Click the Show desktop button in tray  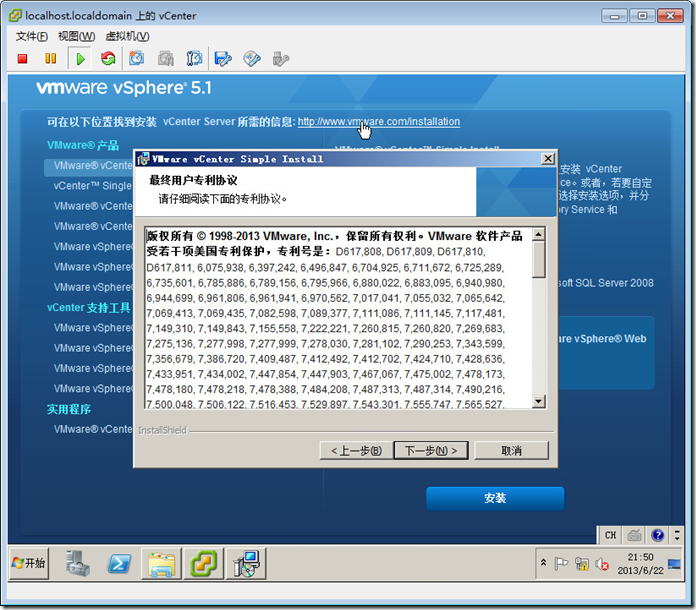tap(674, 564)
